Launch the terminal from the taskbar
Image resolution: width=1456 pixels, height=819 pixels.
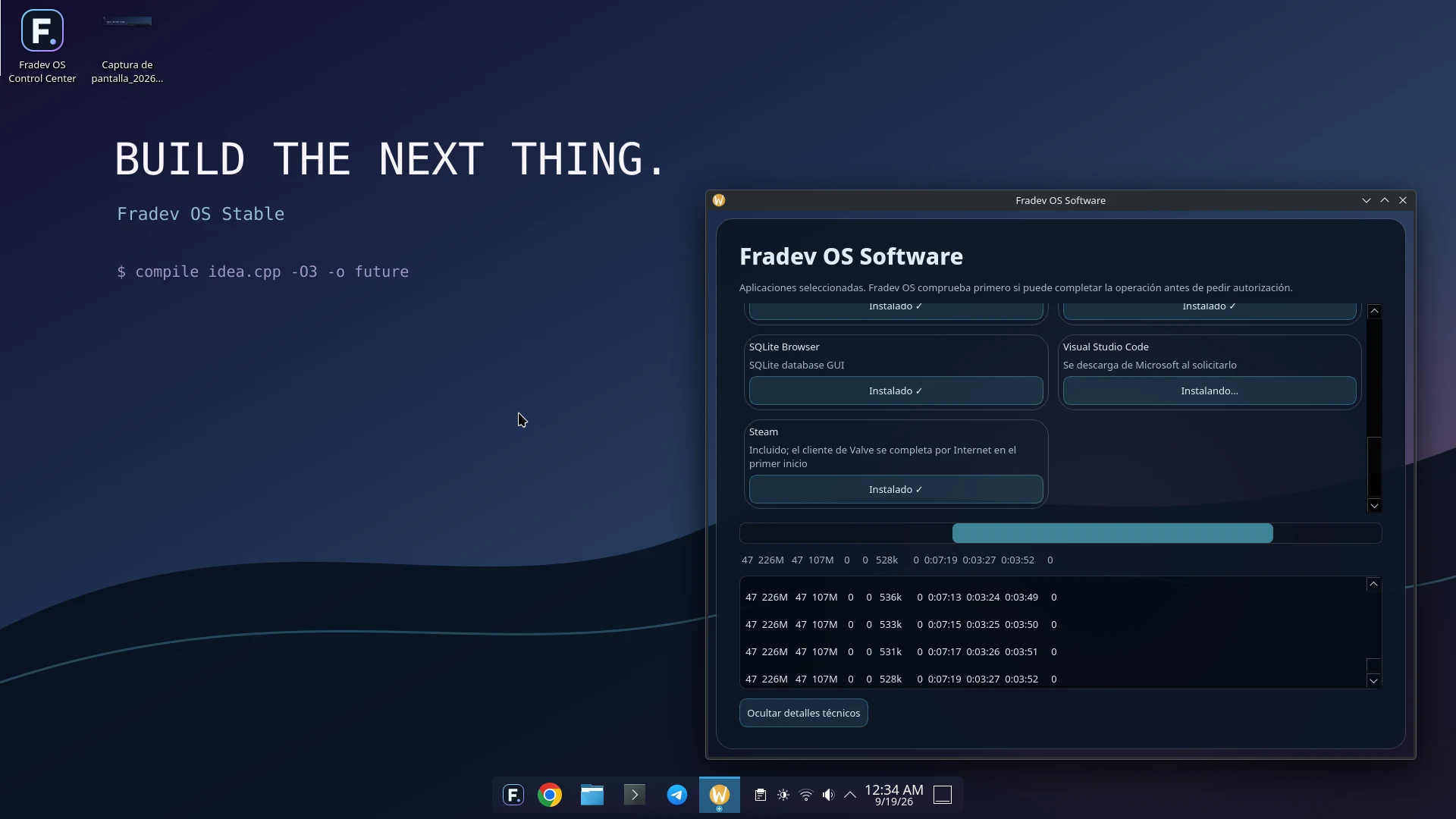pyautogui.click(x=635, y=795)
